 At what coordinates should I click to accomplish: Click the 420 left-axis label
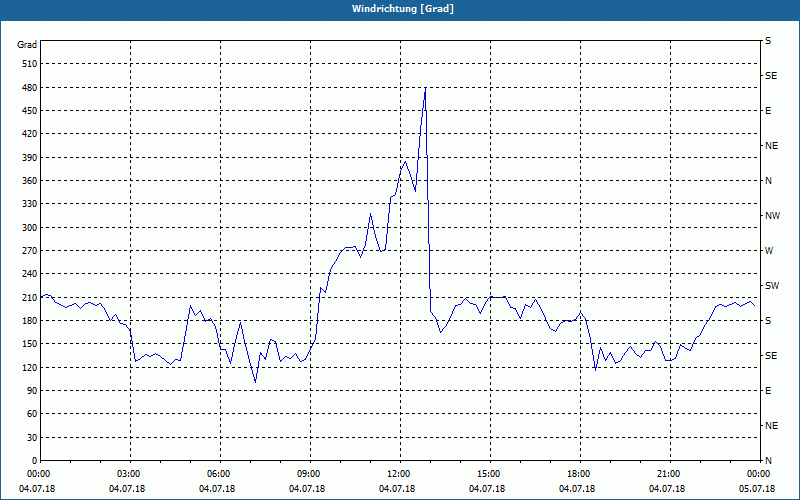[30, 134]
